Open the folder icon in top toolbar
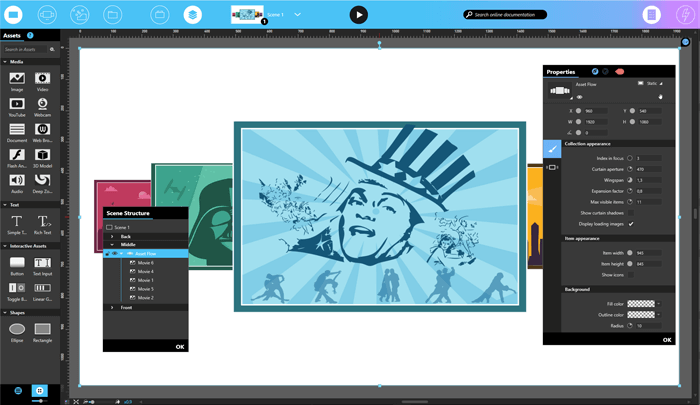 [x=112, y=15]
